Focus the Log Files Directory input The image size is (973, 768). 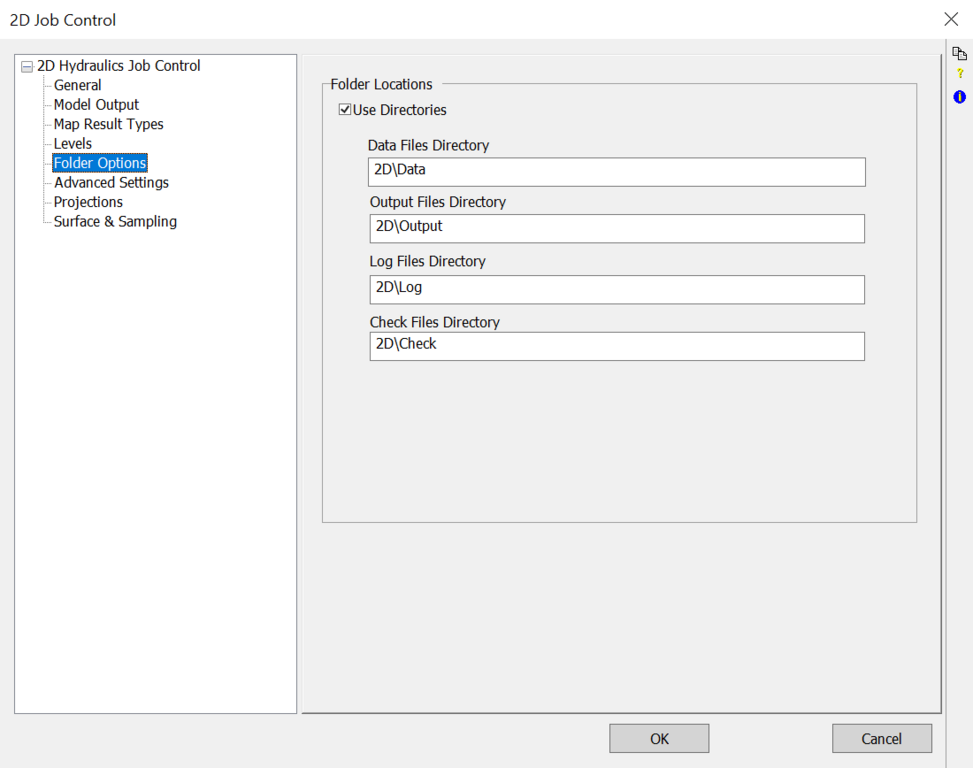[616, 289]
